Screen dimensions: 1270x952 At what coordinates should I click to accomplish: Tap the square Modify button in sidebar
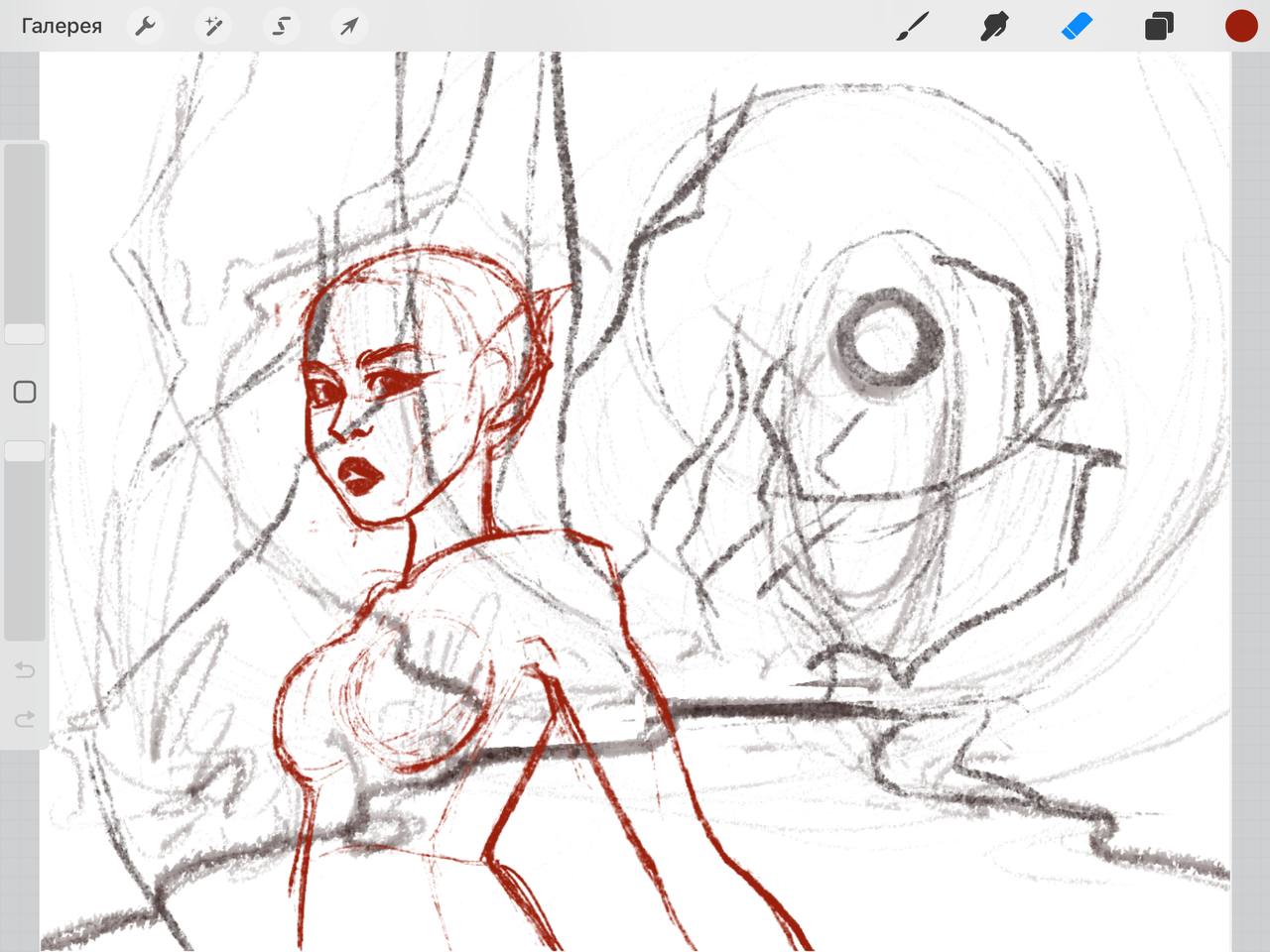click(25, 392)
